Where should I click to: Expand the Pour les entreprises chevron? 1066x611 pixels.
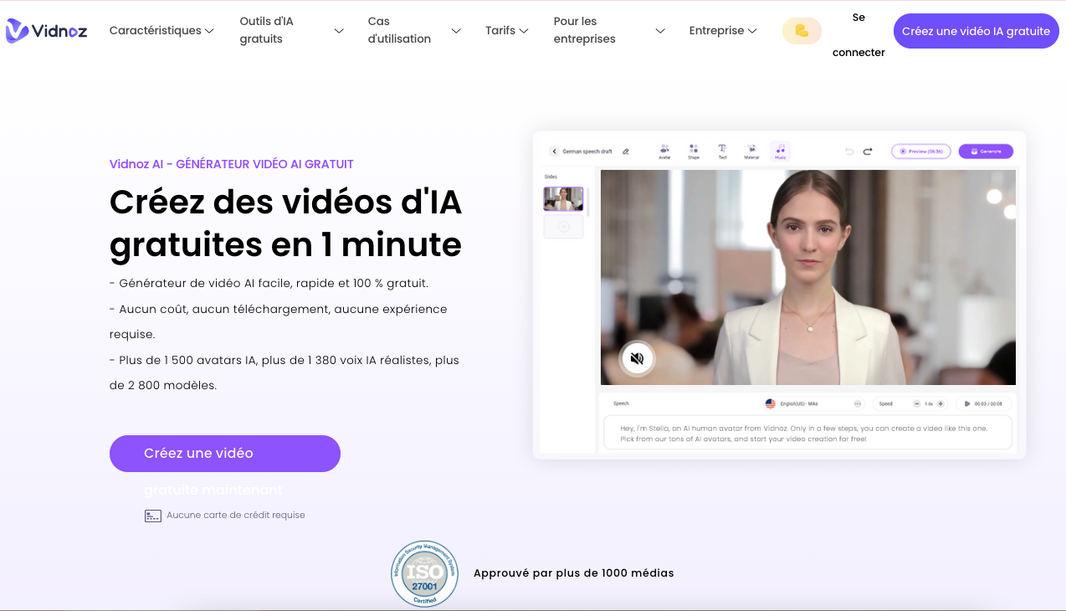660,31
